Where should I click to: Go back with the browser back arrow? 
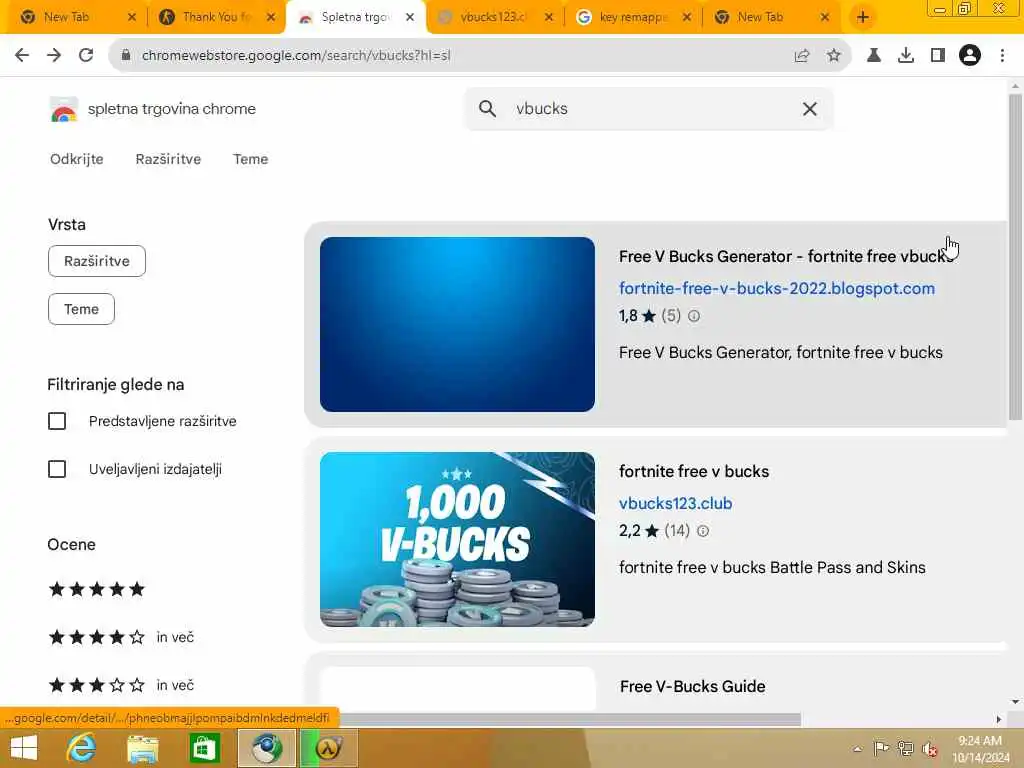point(22,56)
